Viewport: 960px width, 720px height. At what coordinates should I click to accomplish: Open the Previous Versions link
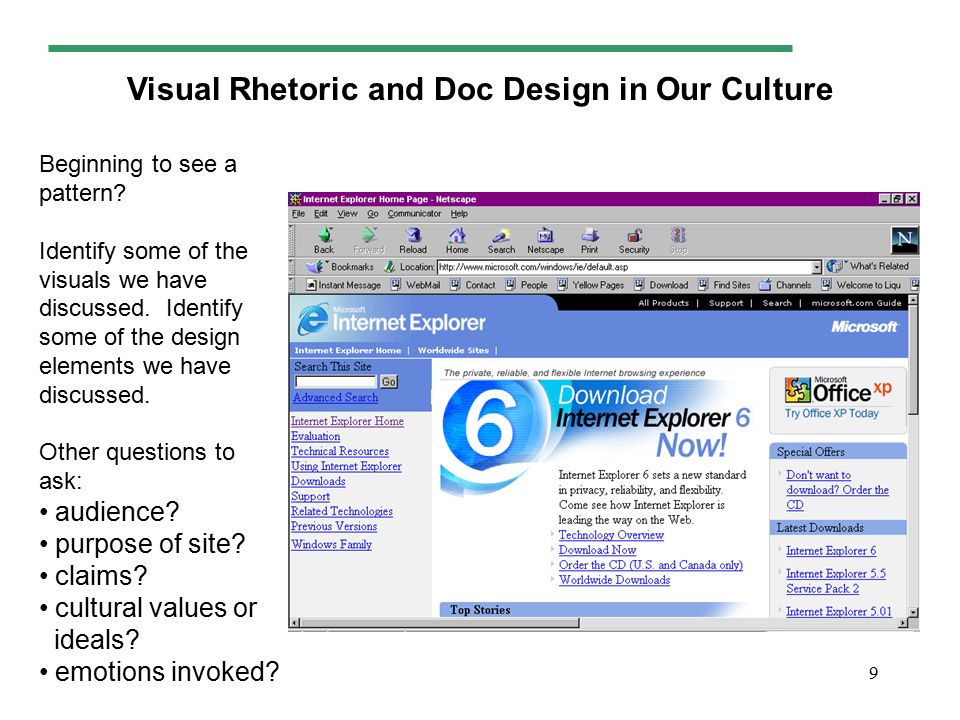pyautogui.click(x=334, y=526)
